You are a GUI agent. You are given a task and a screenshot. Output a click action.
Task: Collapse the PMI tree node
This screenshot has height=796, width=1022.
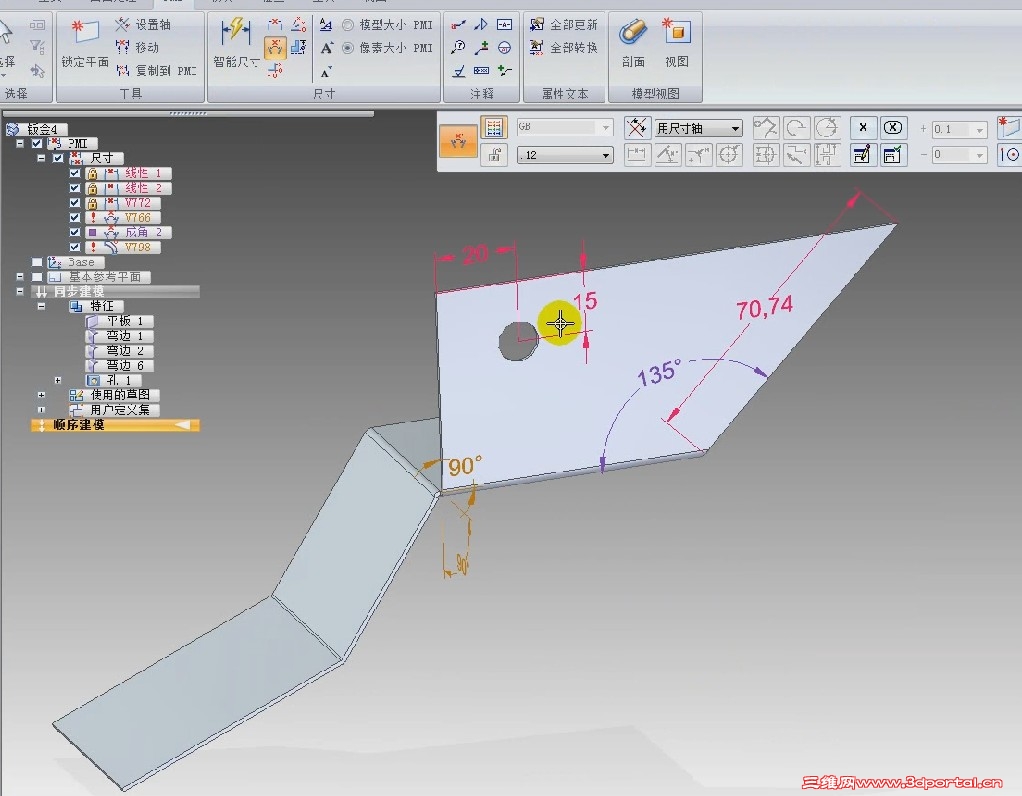pos(20,143)
